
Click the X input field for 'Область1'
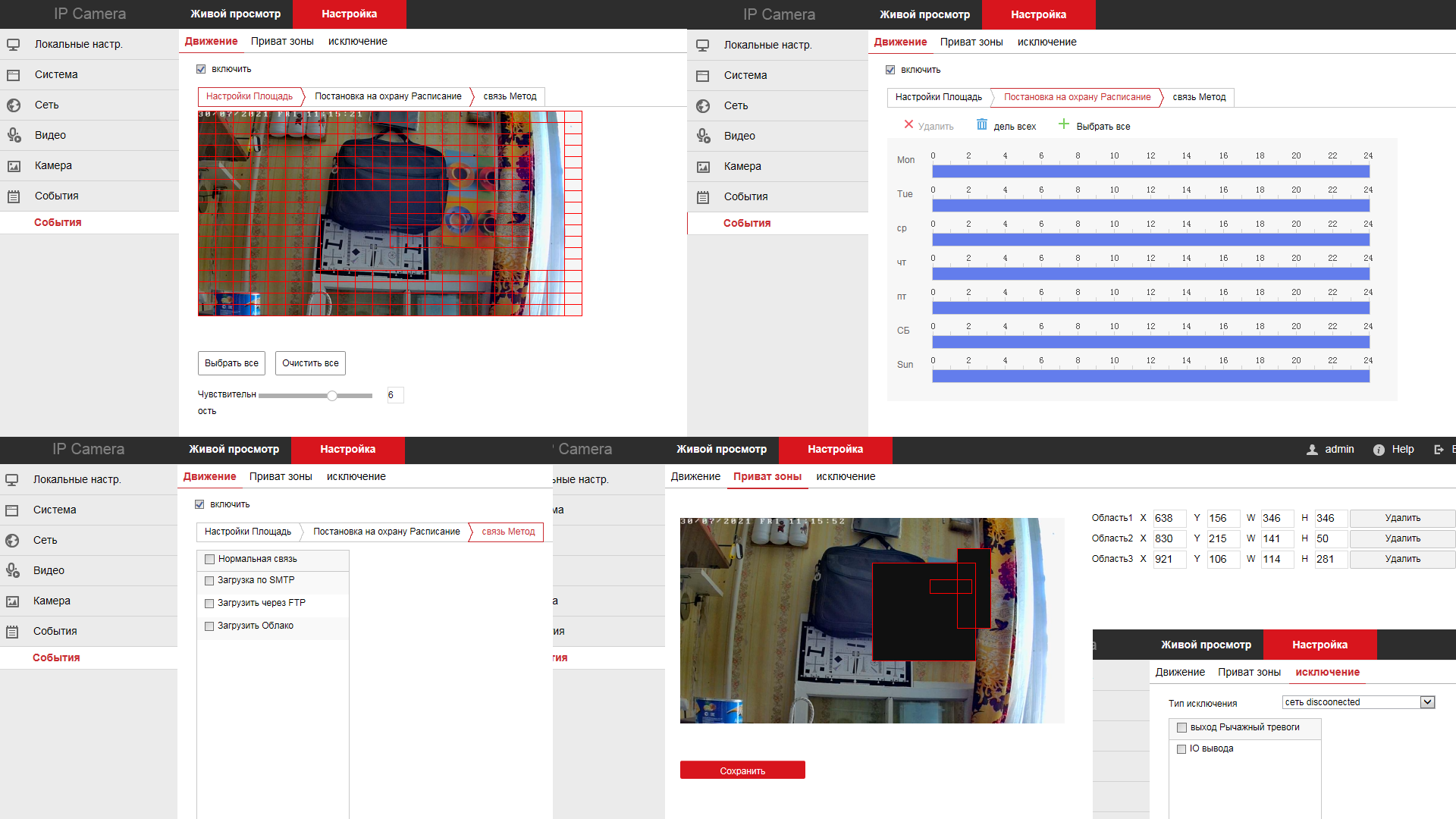click(1169, 519)
